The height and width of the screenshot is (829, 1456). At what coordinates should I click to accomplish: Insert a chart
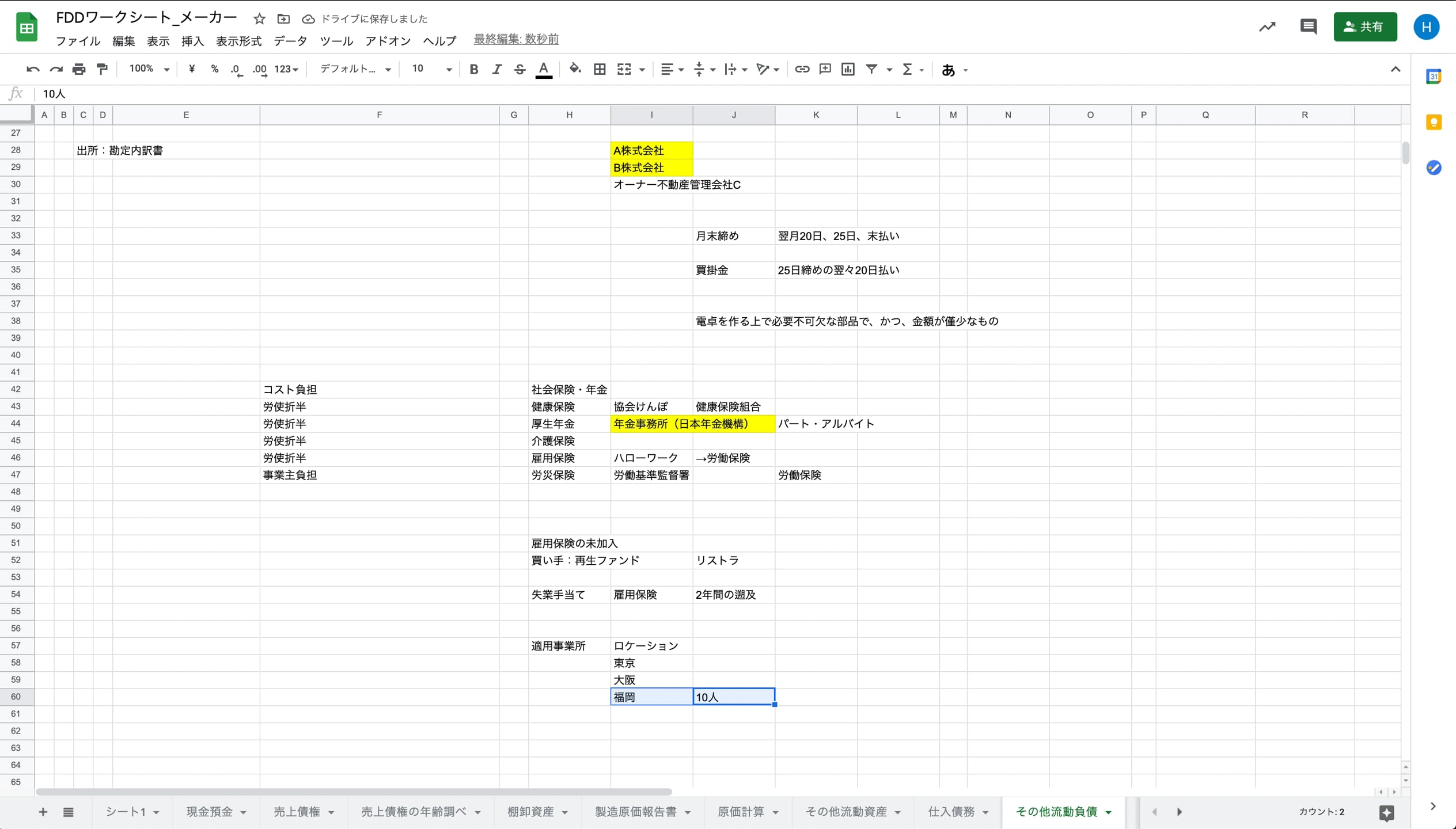[847, 69]
